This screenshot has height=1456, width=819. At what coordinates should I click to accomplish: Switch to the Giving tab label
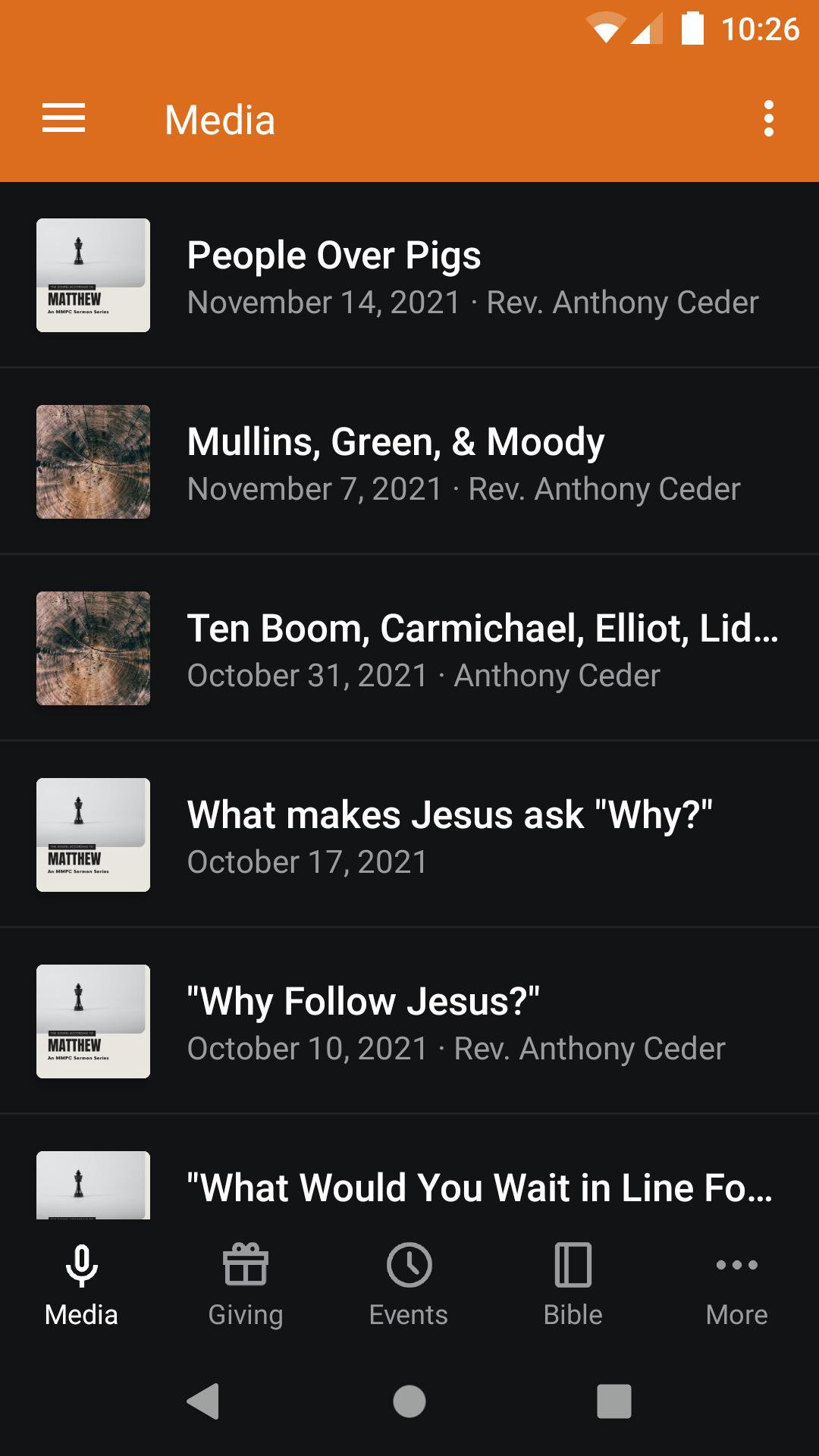[246, 1315]
